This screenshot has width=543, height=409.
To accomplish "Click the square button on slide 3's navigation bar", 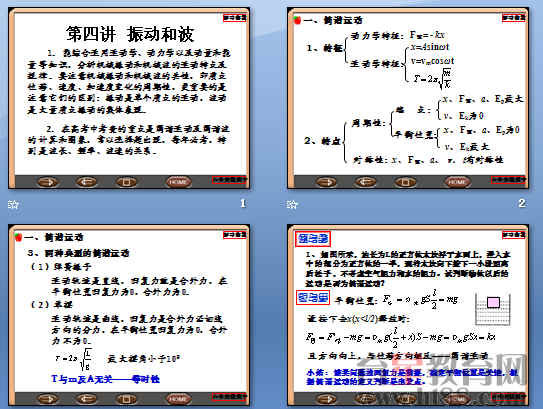I will 126,399.
